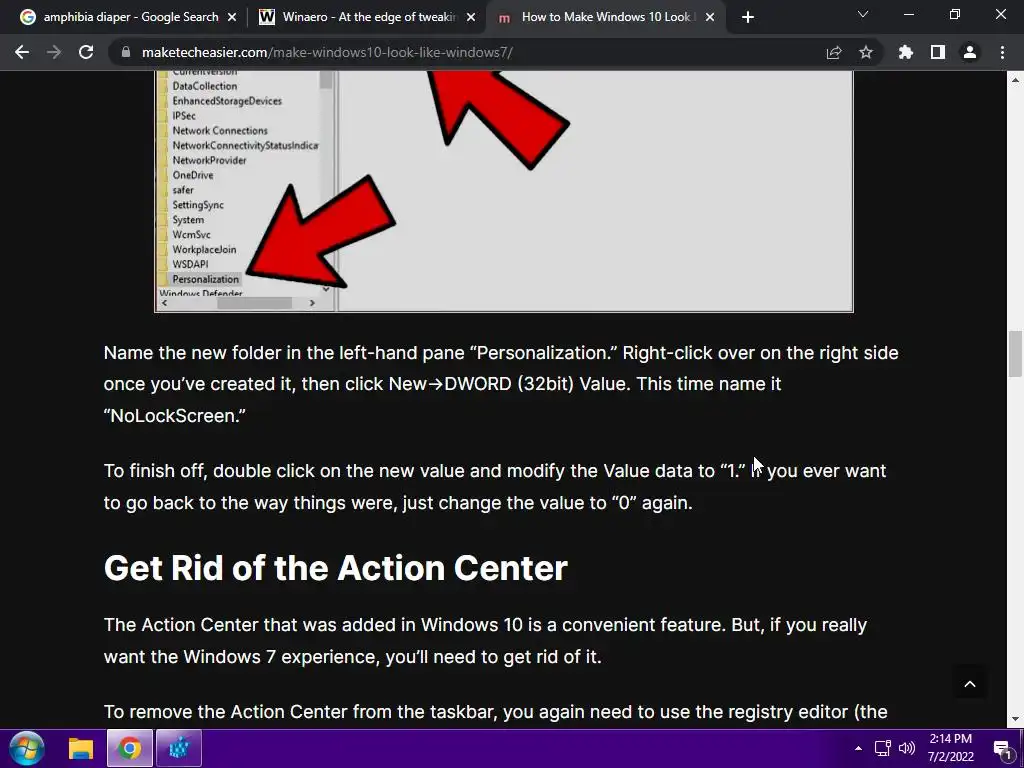Click the scroll-to-top arrow button
The height and width of the screenshot is (768, 1024).
970,684
